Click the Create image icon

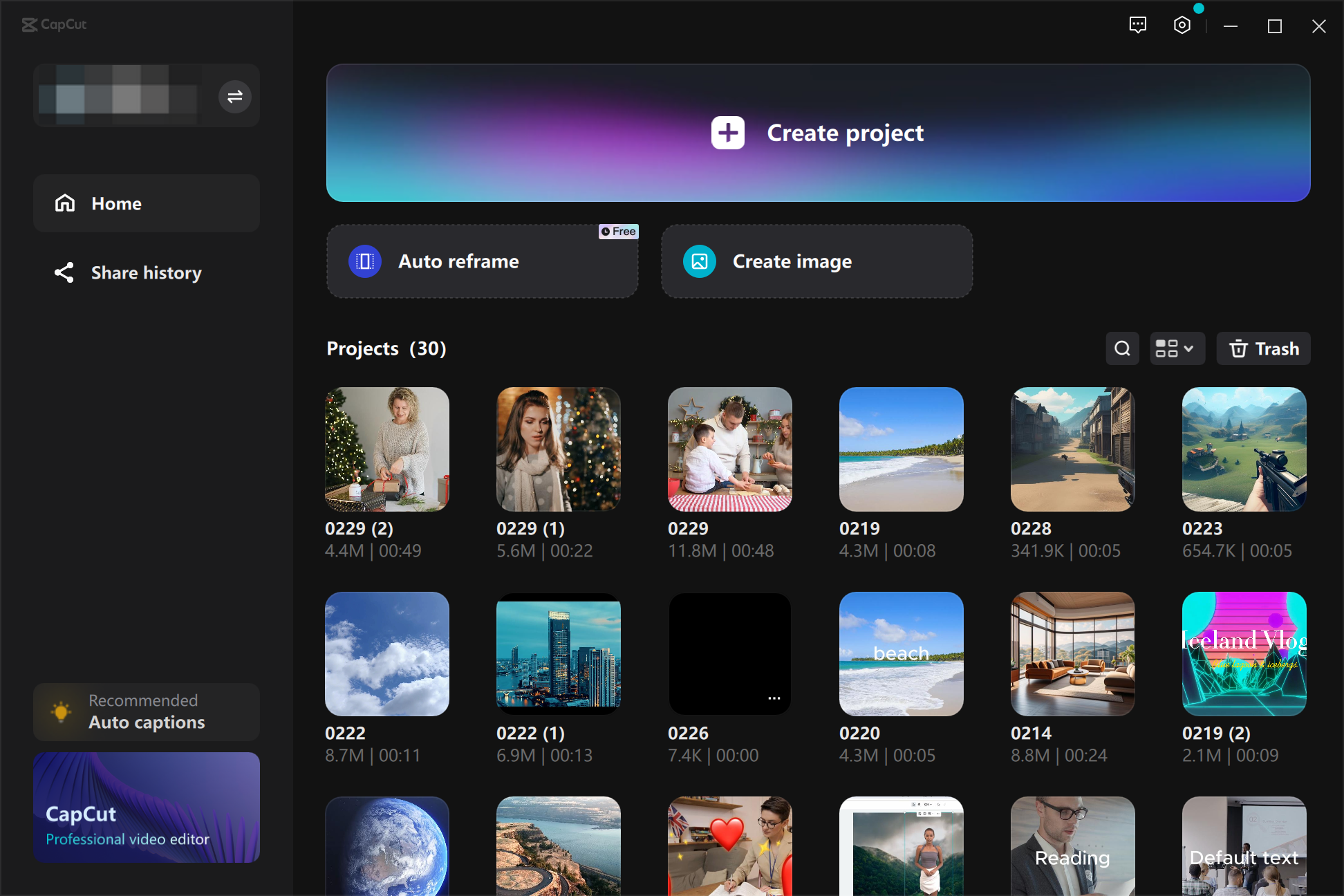(699, 261)
